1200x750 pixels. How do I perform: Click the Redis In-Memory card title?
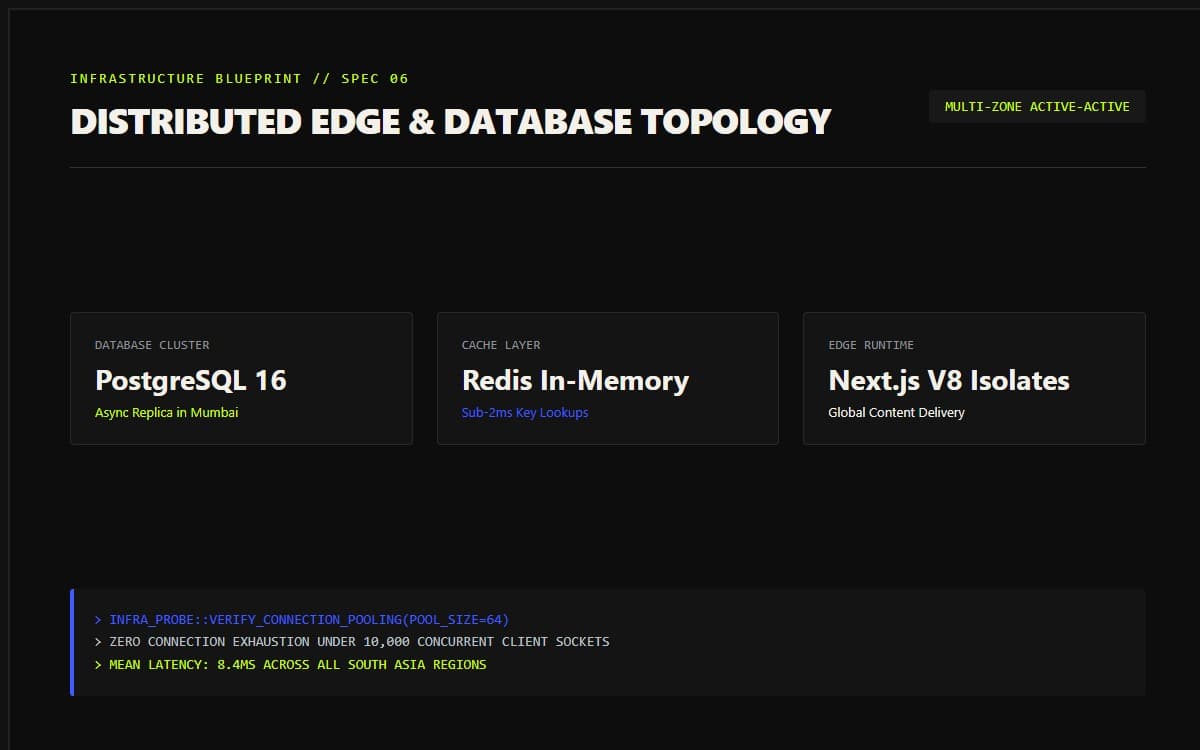pyautogui.click(x=575, y=380)
